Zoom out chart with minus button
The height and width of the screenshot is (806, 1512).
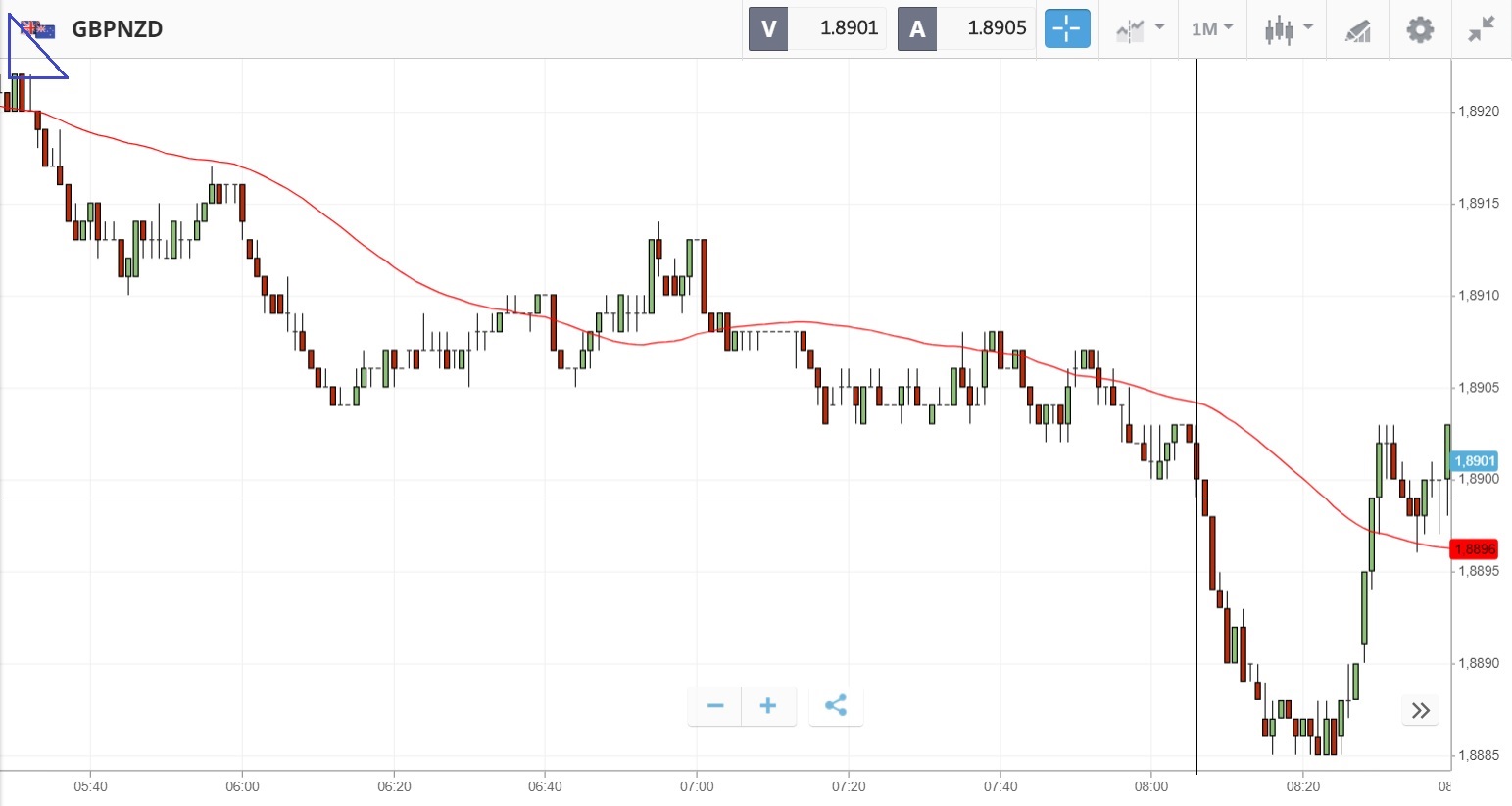click(715, 706)
